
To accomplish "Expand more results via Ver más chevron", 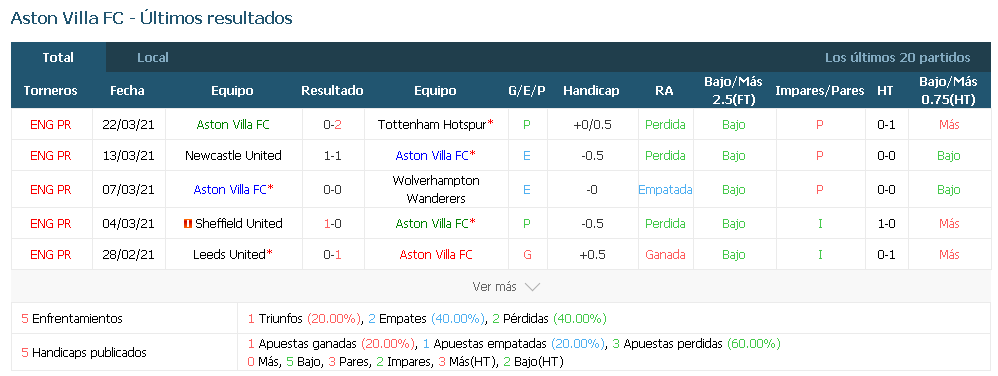I will pyautogui.click(x=532, y=287).
